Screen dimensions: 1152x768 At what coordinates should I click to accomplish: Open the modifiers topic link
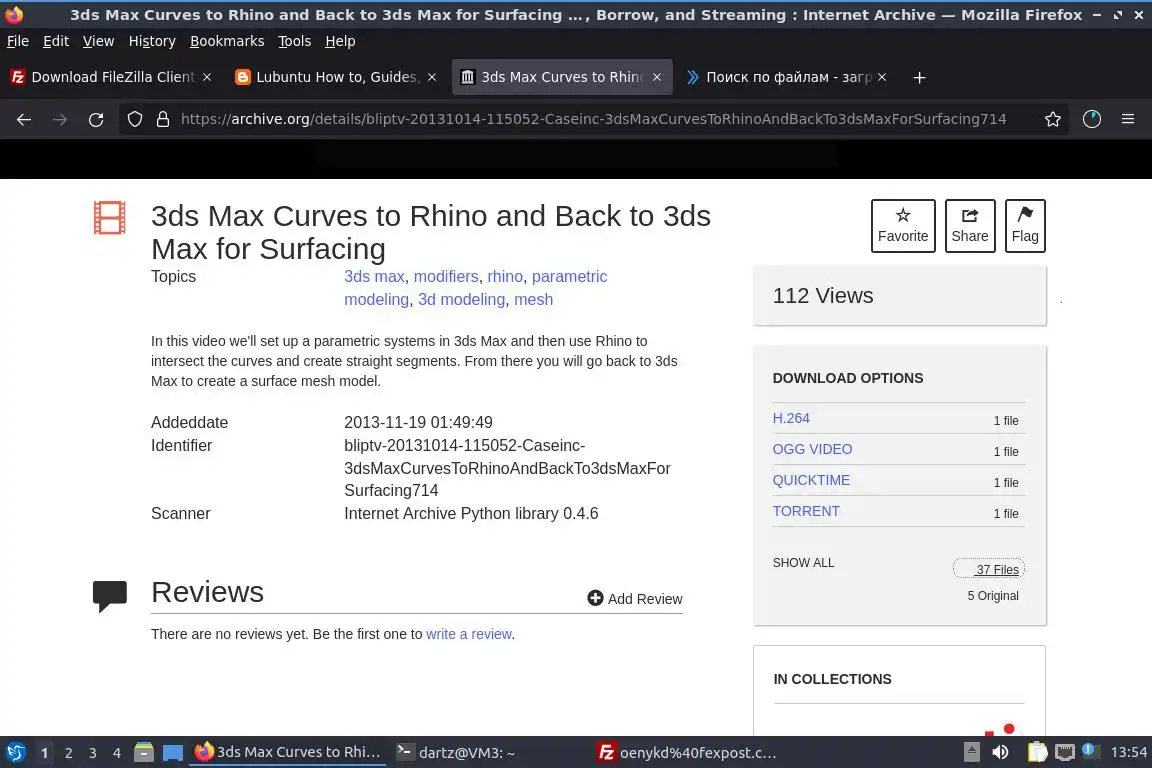click(x=446, y=276)
